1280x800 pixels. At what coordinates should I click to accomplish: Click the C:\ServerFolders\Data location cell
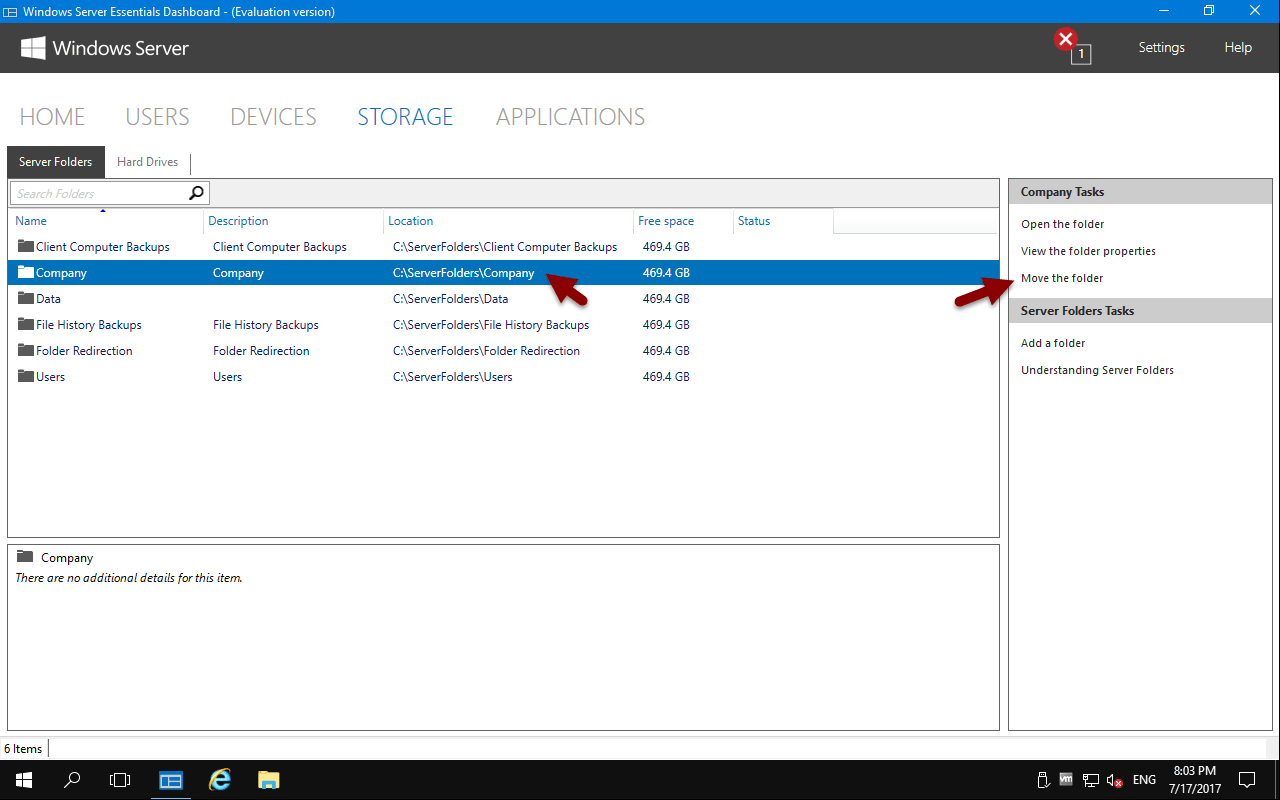[x=450, y=299]
